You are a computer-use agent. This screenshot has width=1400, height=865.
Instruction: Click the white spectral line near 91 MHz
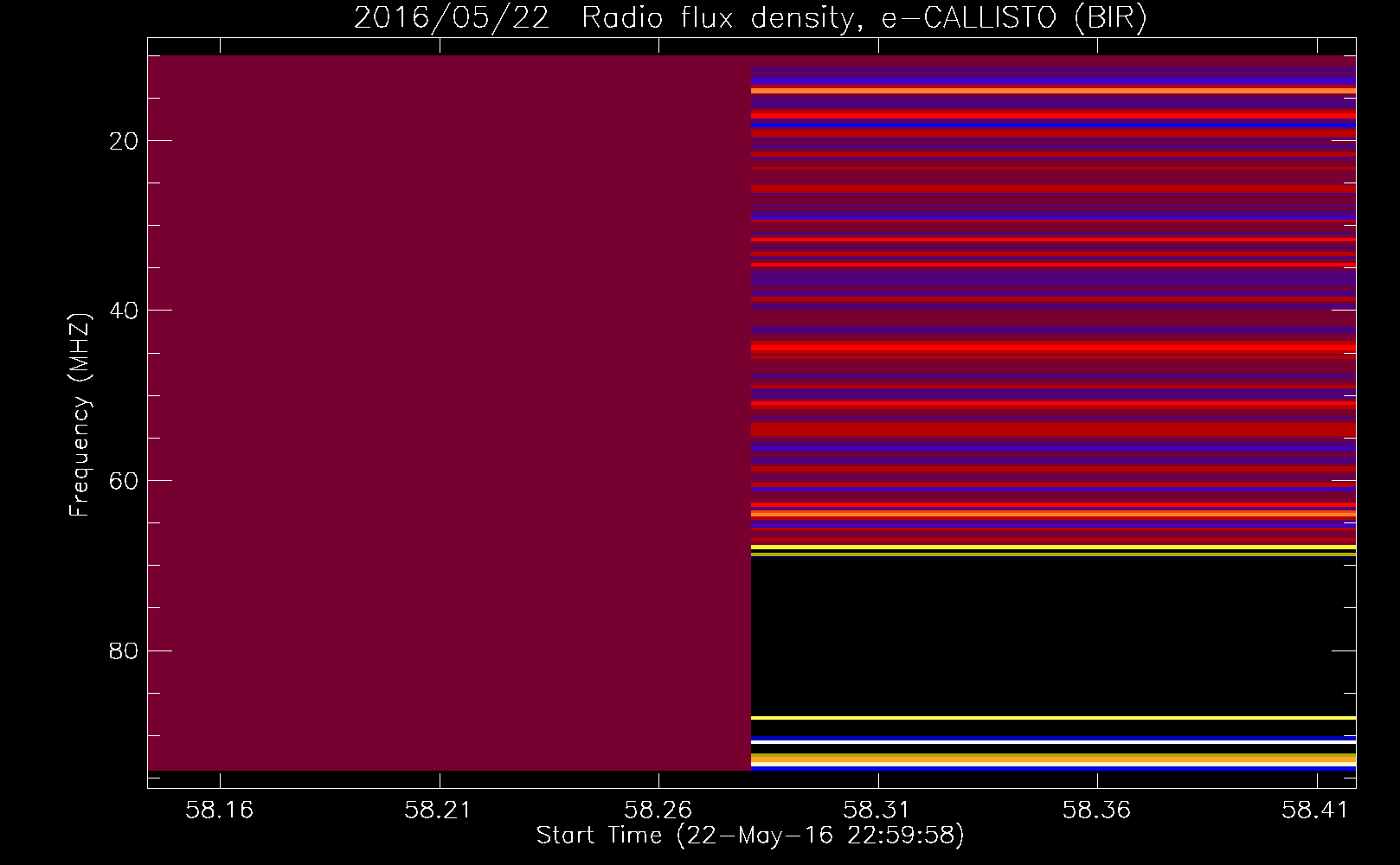[1053, 742]
